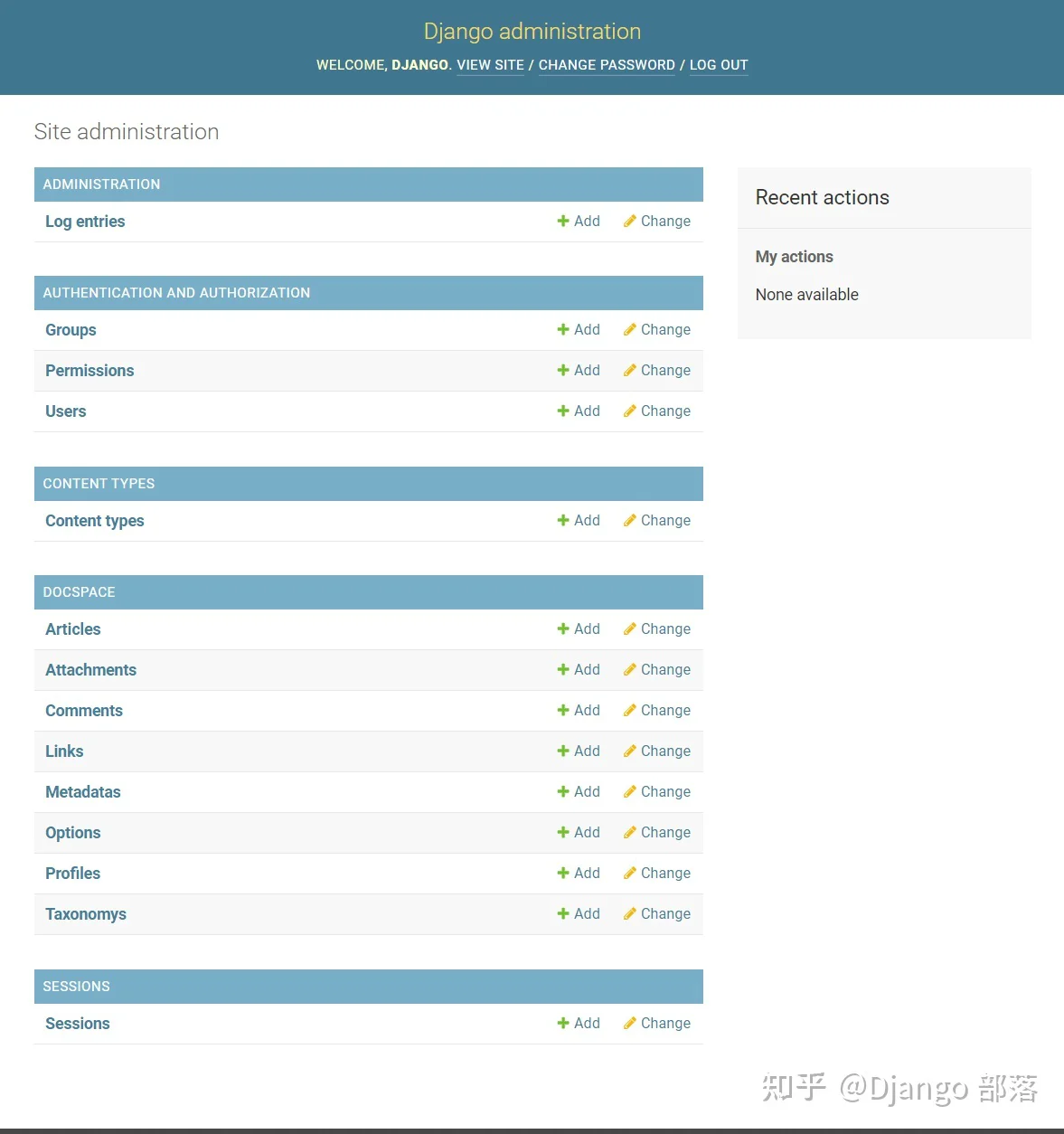The height and width of the screenshot is (1134, 1064).
Task: Click the pencil icon in Metadatas row
Action: point(629,791)
